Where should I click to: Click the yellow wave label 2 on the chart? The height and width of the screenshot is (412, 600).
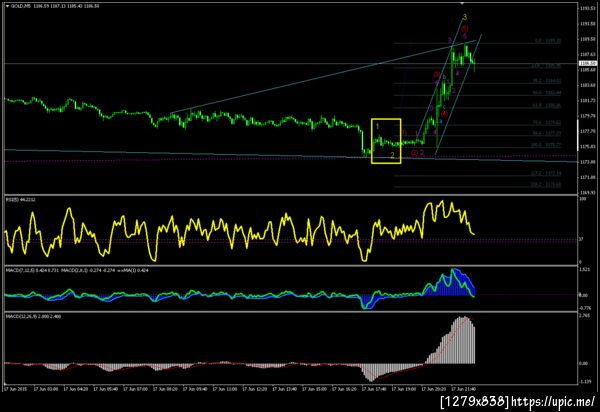coord(392,155)
